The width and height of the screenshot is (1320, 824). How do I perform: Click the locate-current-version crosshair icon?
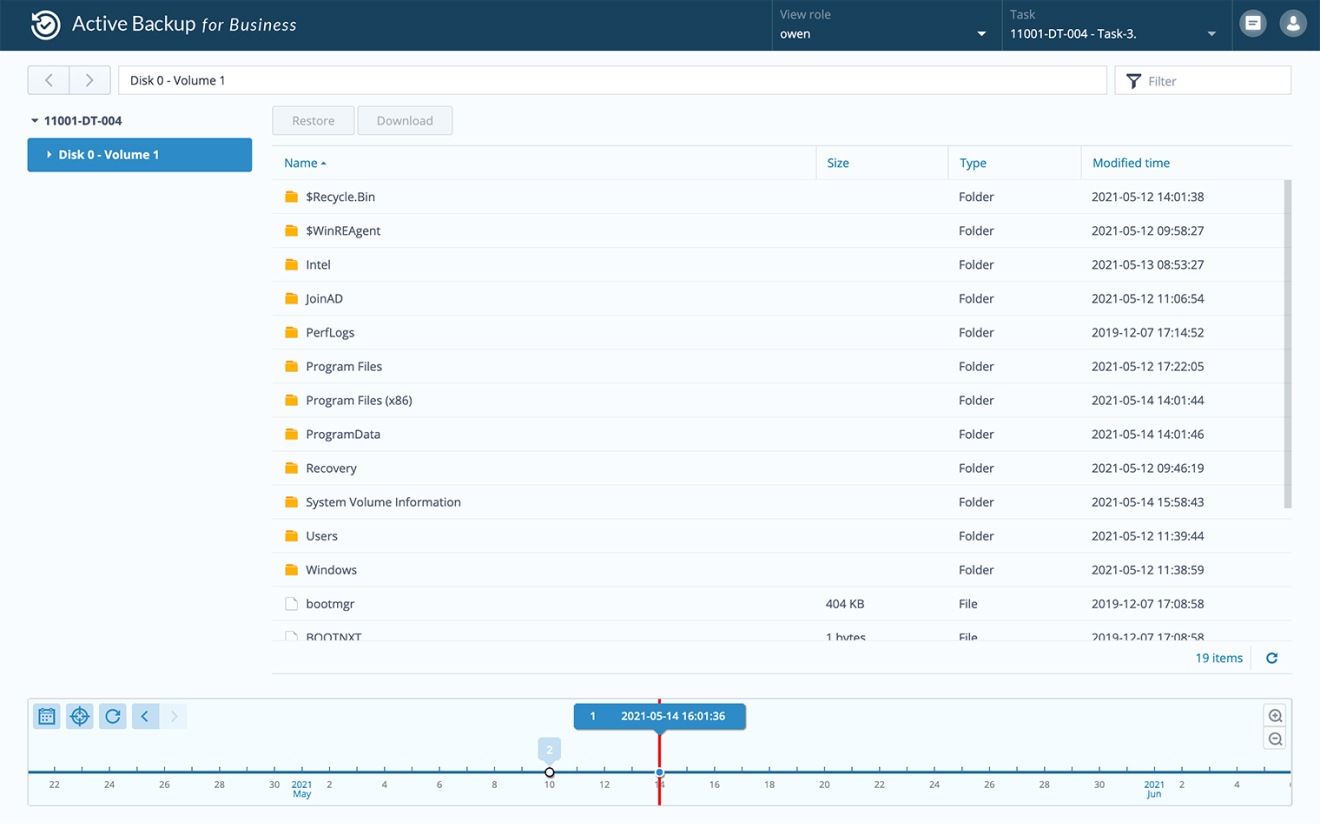coord(79,716)
